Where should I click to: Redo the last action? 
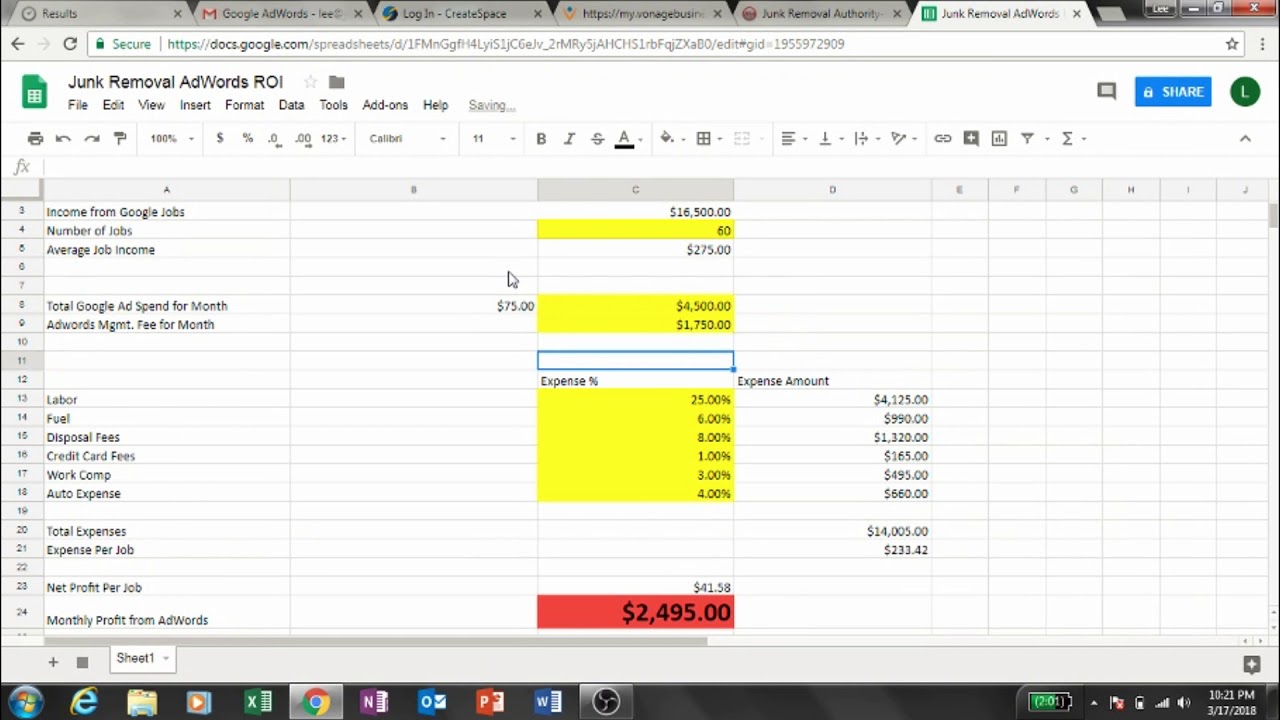[x=91, y=138]
